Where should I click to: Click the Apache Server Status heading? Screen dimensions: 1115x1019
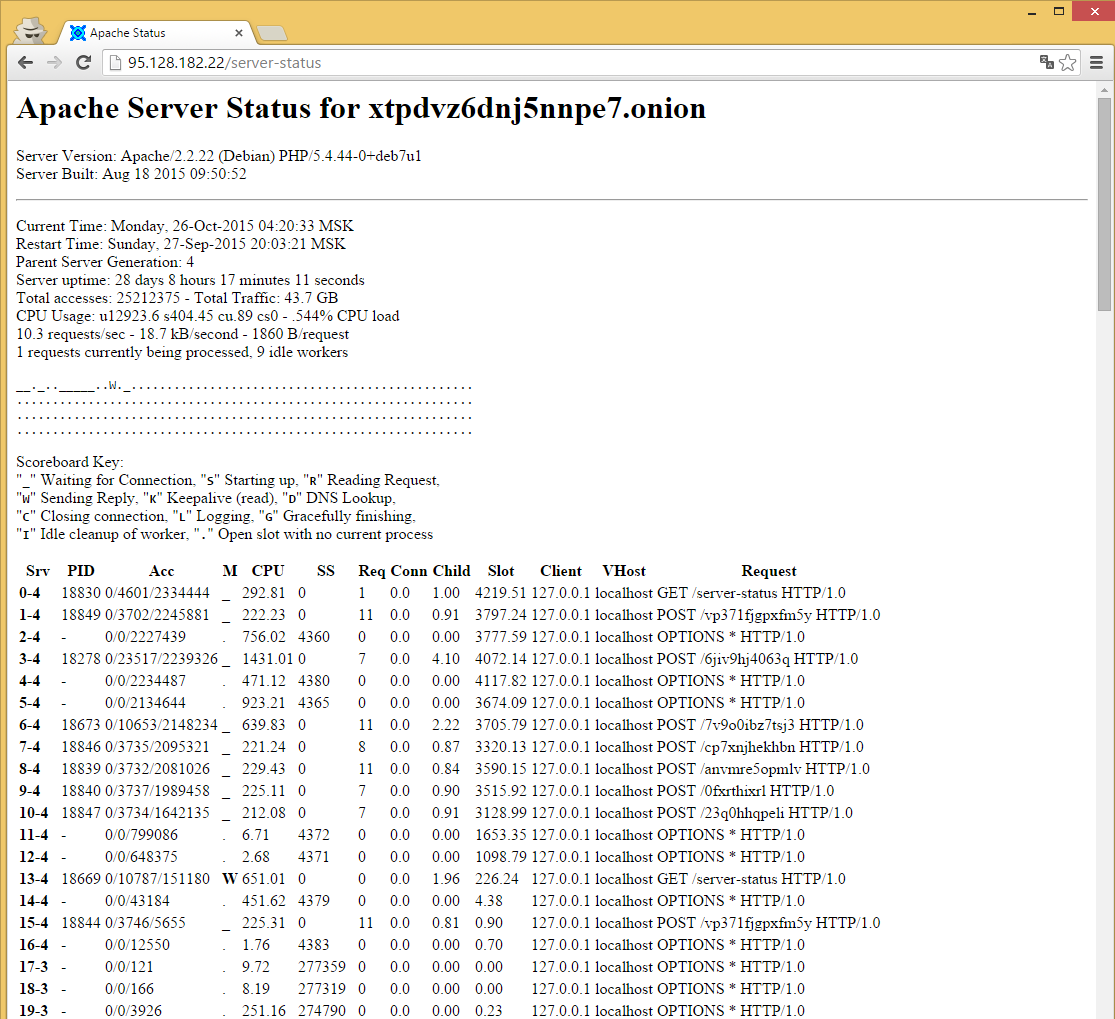coord(361,109)
